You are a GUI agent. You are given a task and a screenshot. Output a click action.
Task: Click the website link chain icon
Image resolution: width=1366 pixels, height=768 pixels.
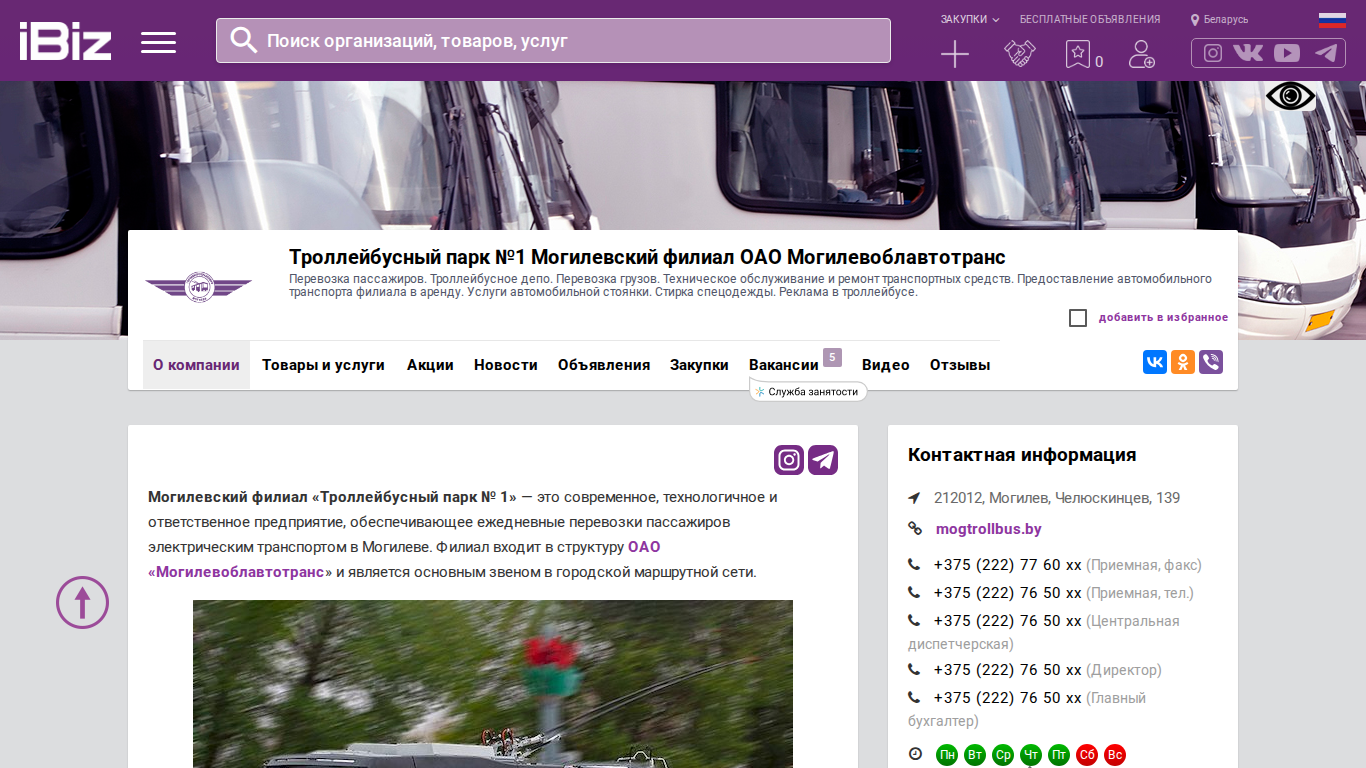tap(915, 529)
